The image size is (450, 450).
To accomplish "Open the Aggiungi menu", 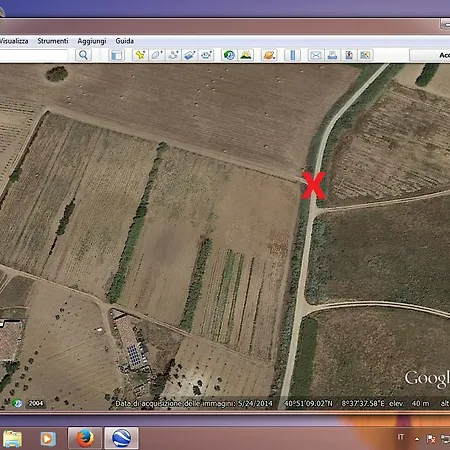I will (x=92, y=41).
